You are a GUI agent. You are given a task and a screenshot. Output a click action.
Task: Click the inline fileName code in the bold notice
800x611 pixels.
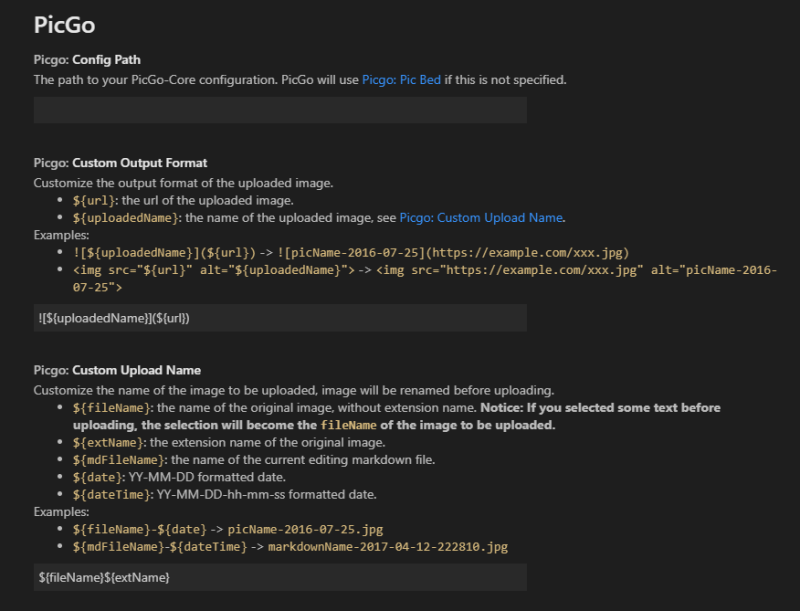click(348, 425)
